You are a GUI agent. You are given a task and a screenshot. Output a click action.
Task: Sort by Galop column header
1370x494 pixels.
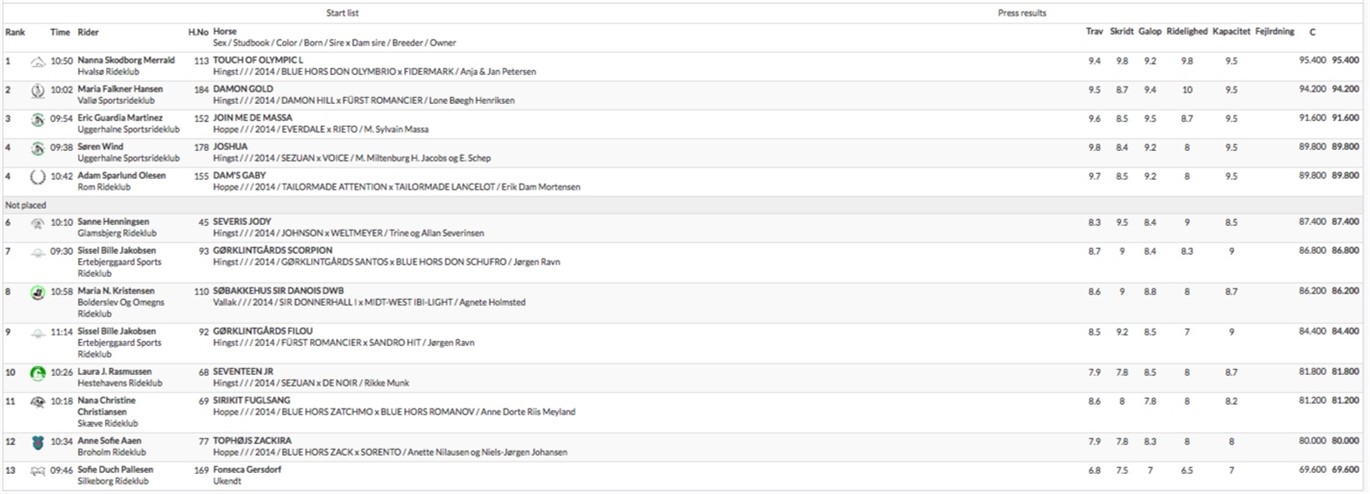click(x=1149, y=32)
